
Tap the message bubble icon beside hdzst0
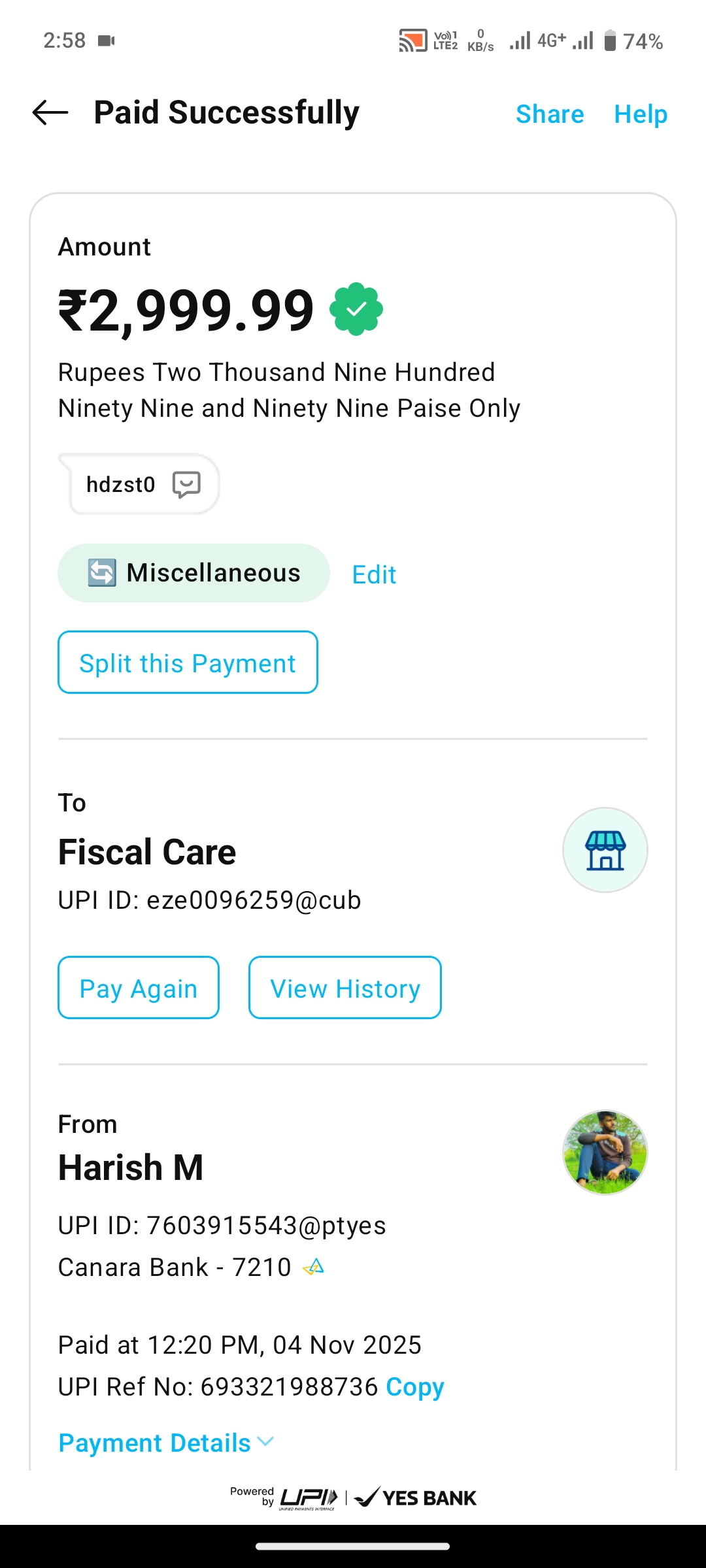(186, 485)
